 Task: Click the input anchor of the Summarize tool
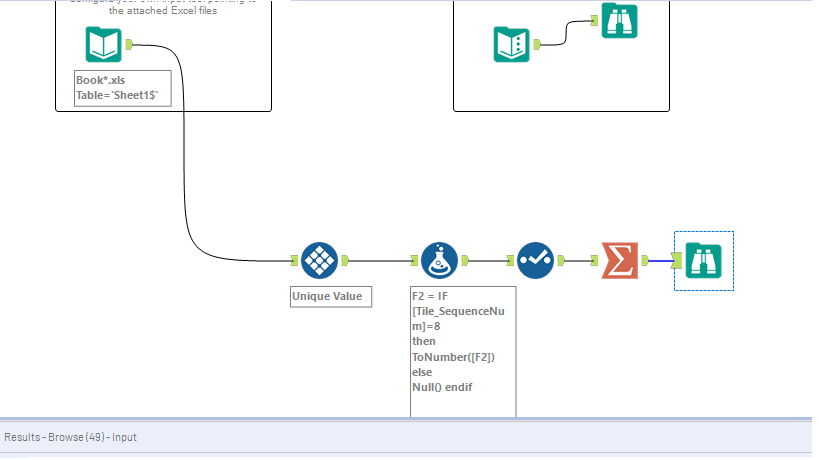click(x=594, y=260)
